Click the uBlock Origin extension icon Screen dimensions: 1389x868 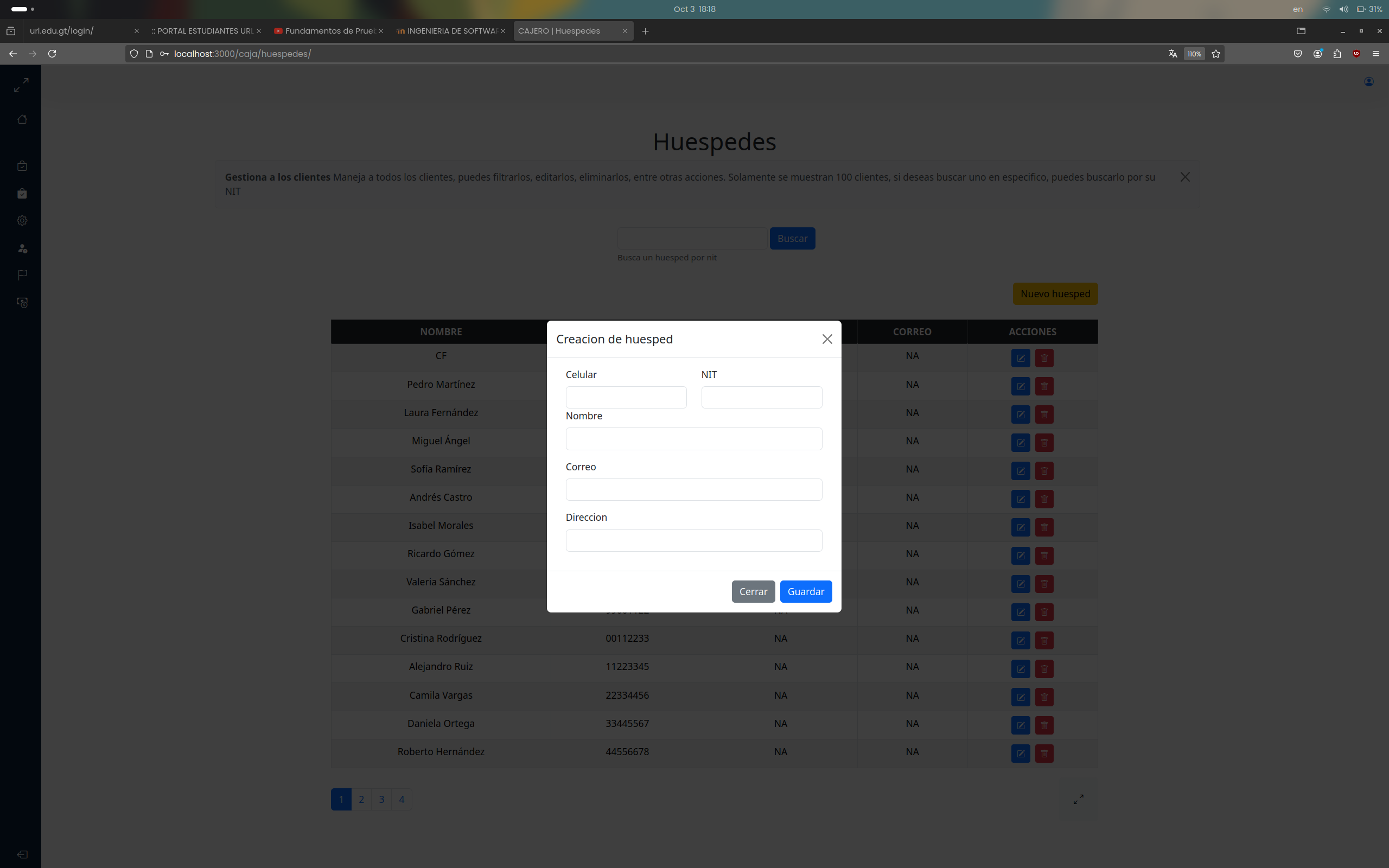click(x=1356, y=54)
